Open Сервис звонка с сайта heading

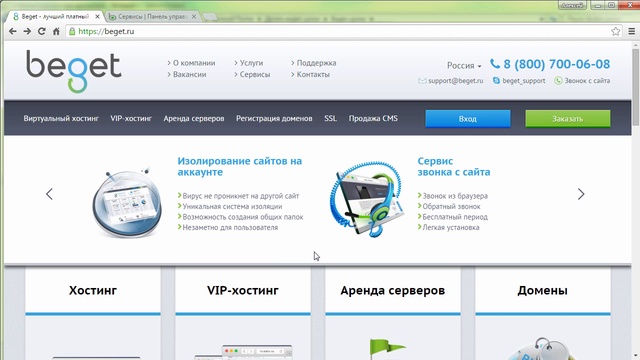tap(453, 167)
